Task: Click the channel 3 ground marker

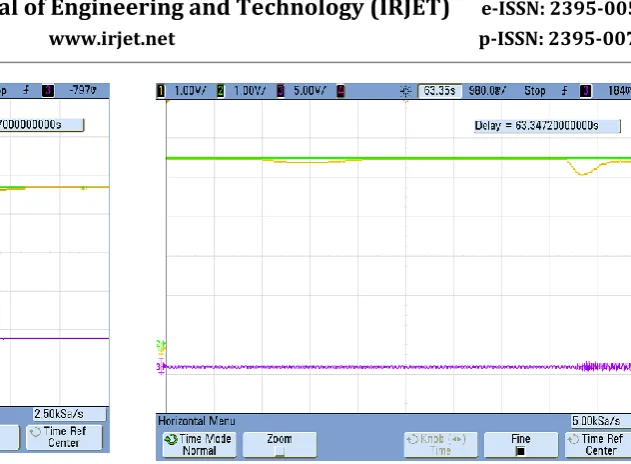Action: [161, 366]
